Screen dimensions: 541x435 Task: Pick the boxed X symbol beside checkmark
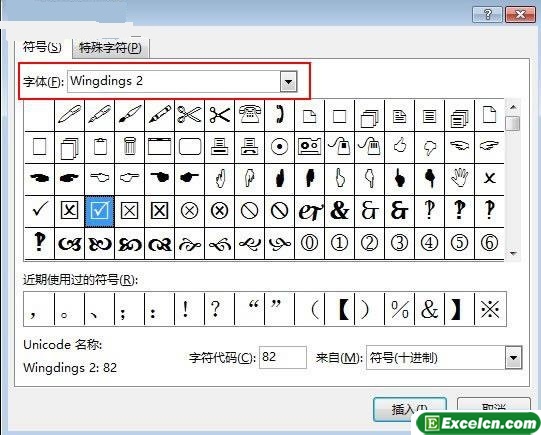(x=69, y=210)
